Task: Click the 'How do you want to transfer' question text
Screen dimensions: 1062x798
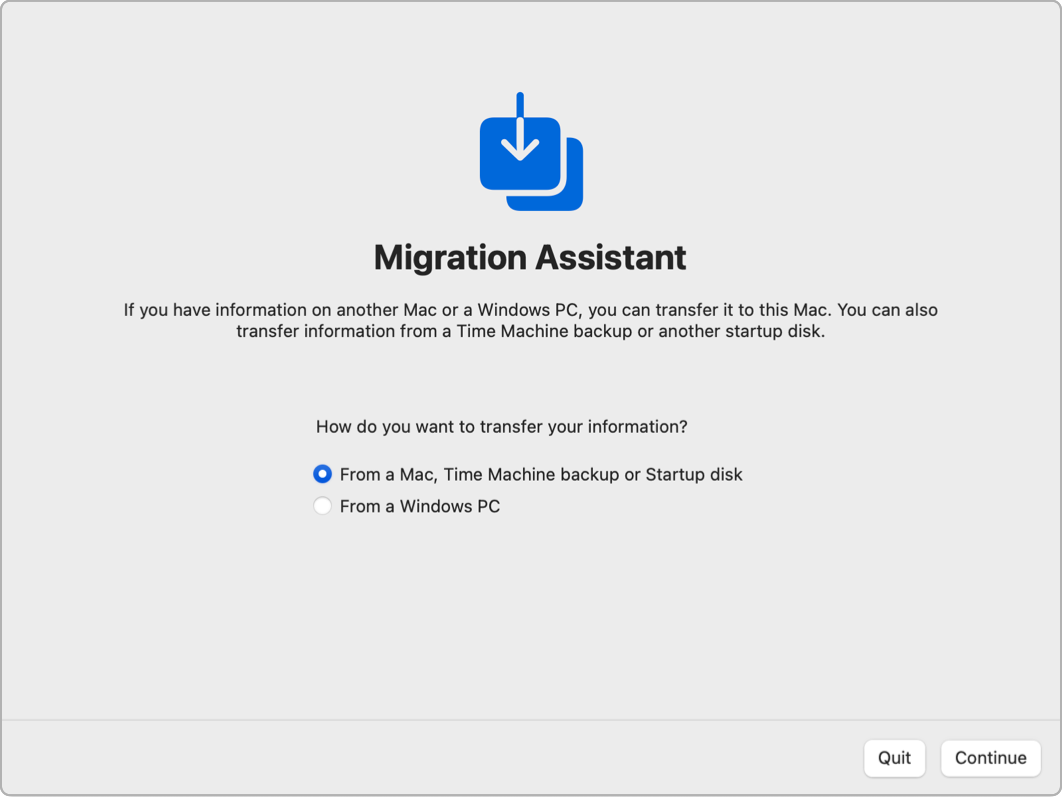Action: [x=501, y=426]
